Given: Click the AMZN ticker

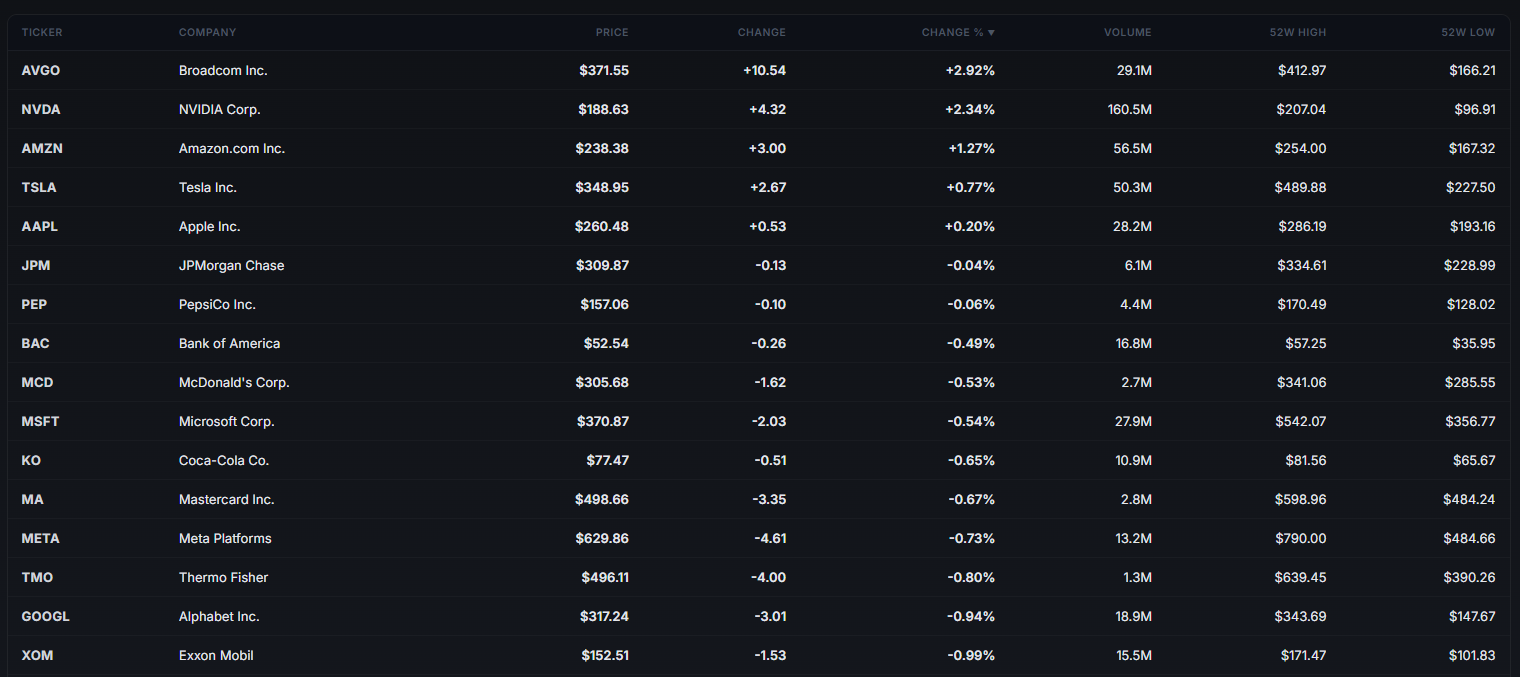Looking at the screenshot, I should (42, 149).
